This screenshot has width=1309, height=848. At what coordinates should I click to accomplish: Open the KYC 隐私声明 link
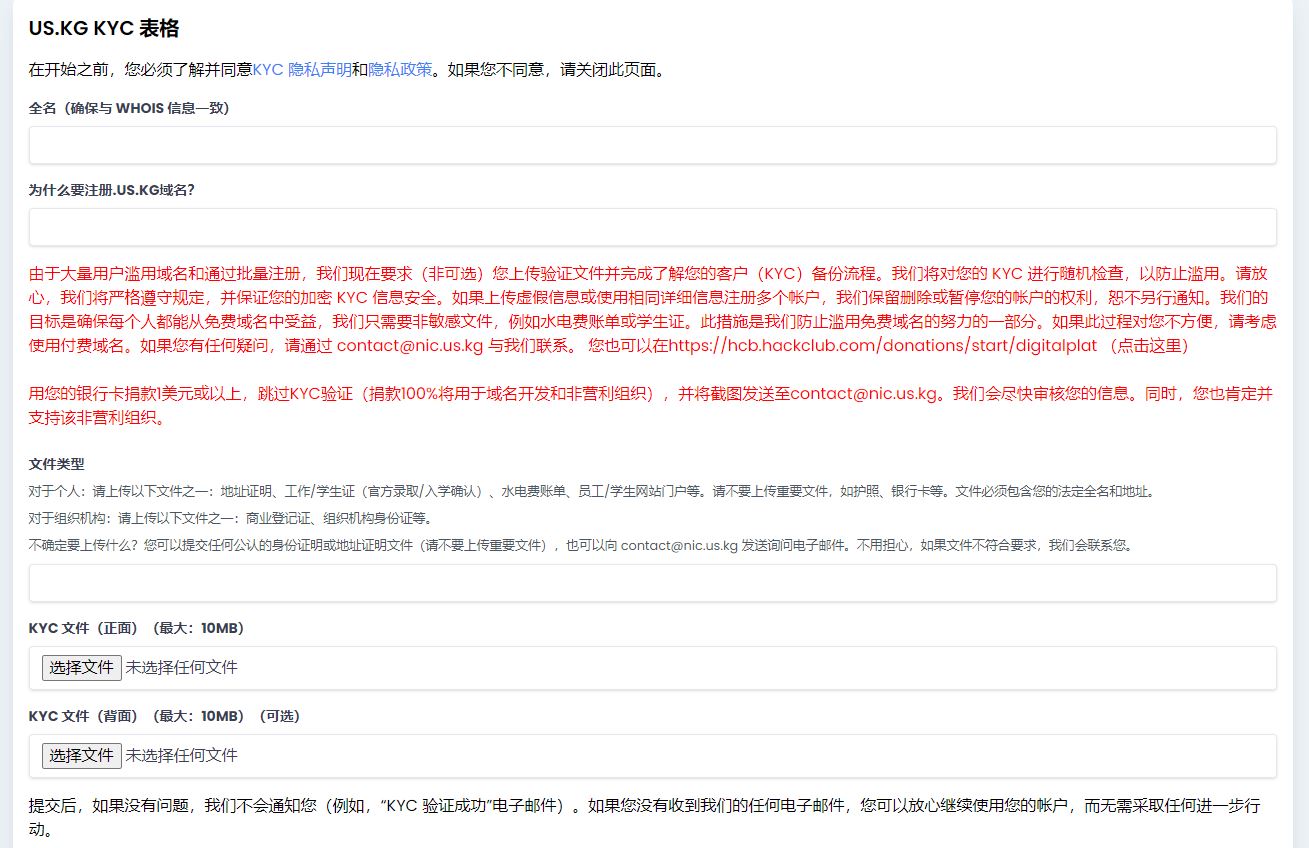(x=302, y=70)
